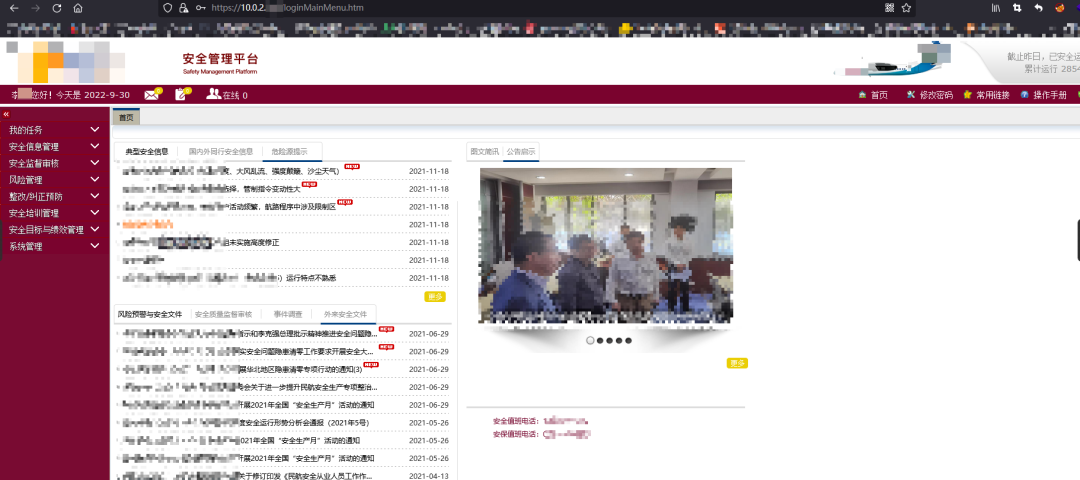Focus the browser address bar URL
This screenshot has height=480, width=1080.
click(x=288, y=8)
